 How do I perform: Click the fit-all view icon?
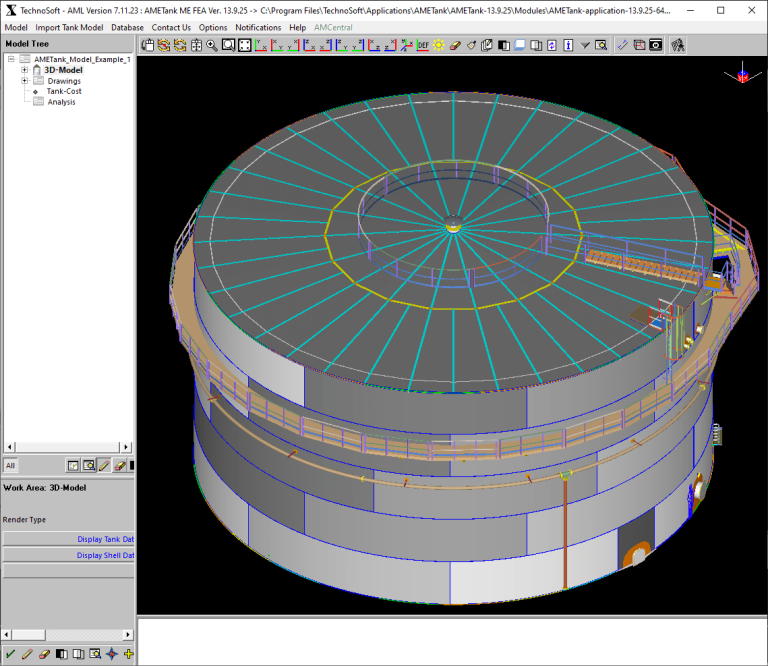244,46
